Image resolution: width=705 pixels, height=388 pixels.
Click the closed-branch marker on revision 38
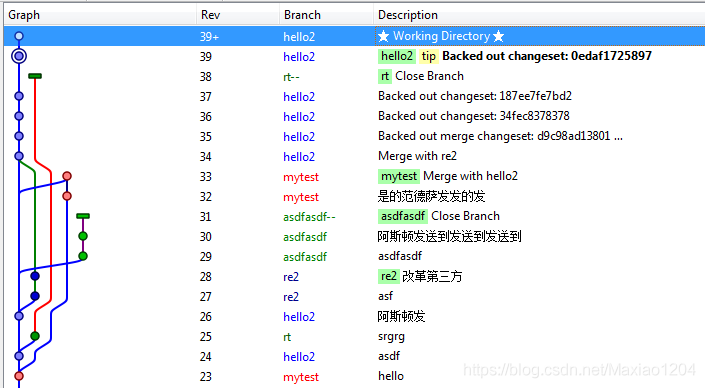pyautogui.click(x=35, y=76)
